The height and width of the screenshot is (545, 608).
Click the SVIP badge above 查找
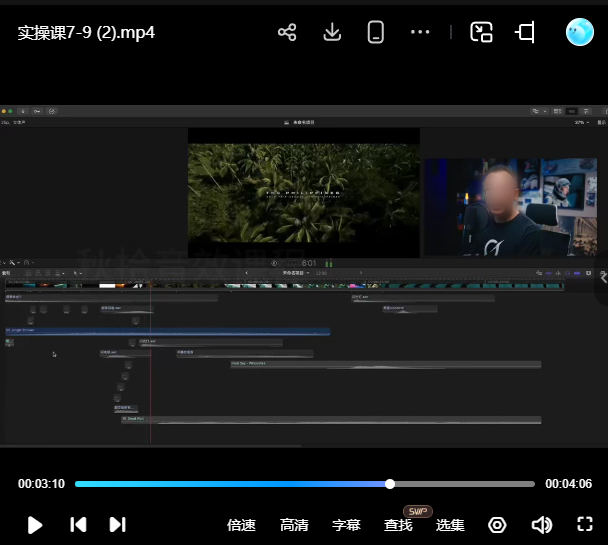click(x=418, y=511)
